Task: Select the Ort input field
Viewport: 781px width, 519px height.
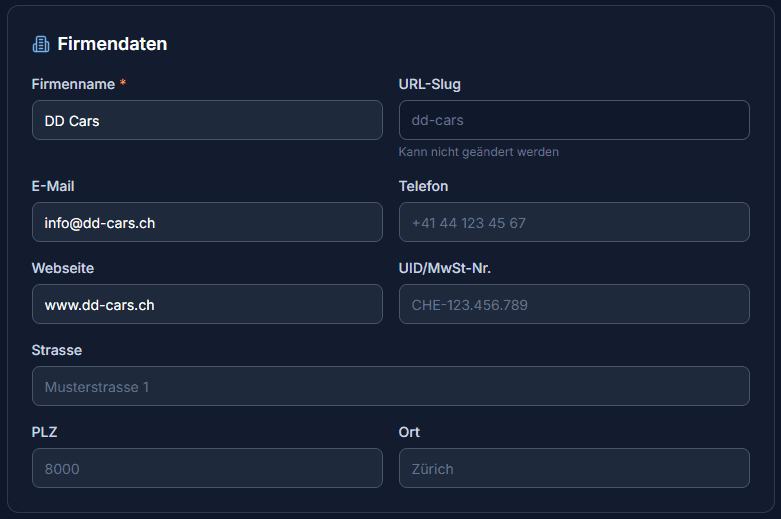Action: pyautogui.click(x=574, y=468)
